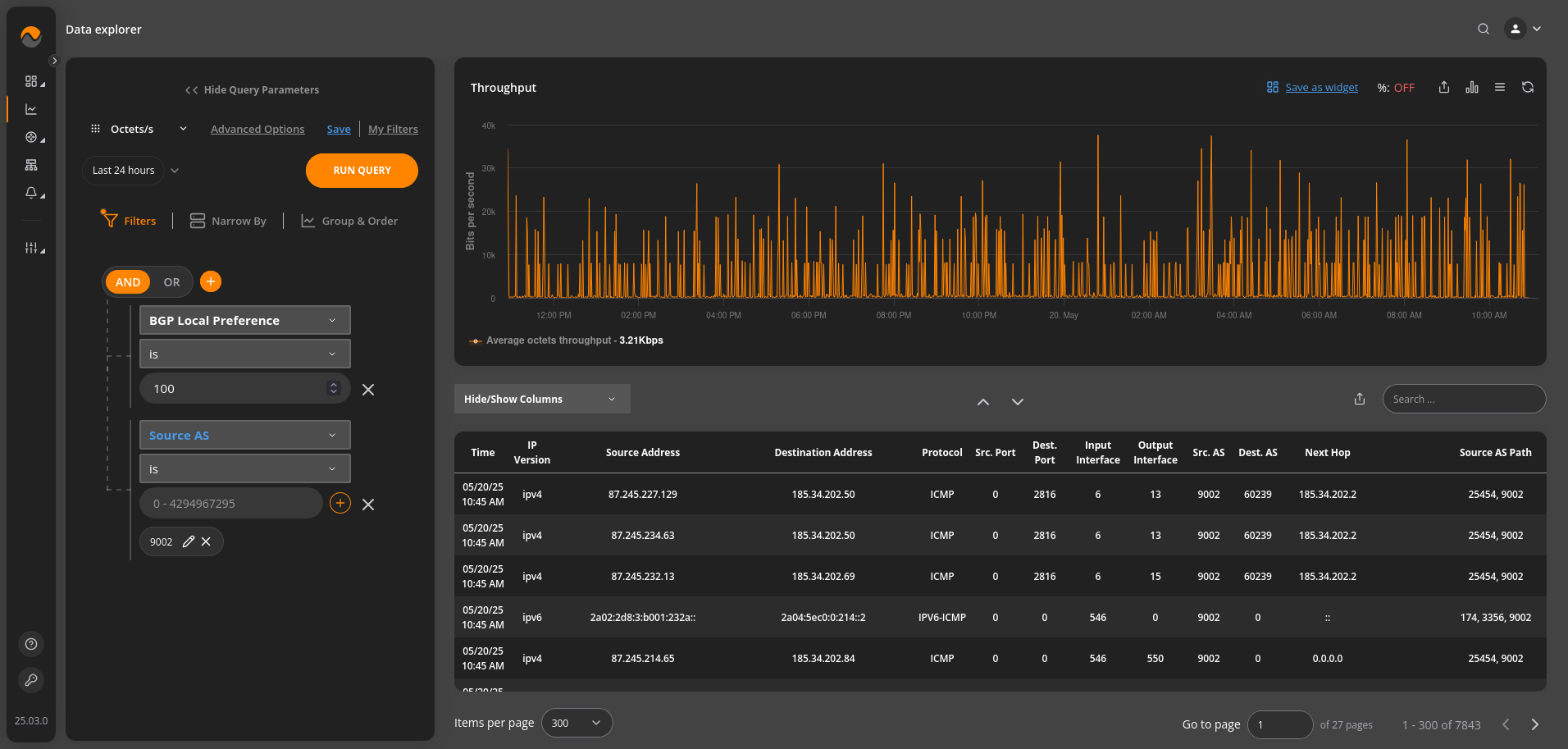Switch filter logic to OR

click(171, 282)
